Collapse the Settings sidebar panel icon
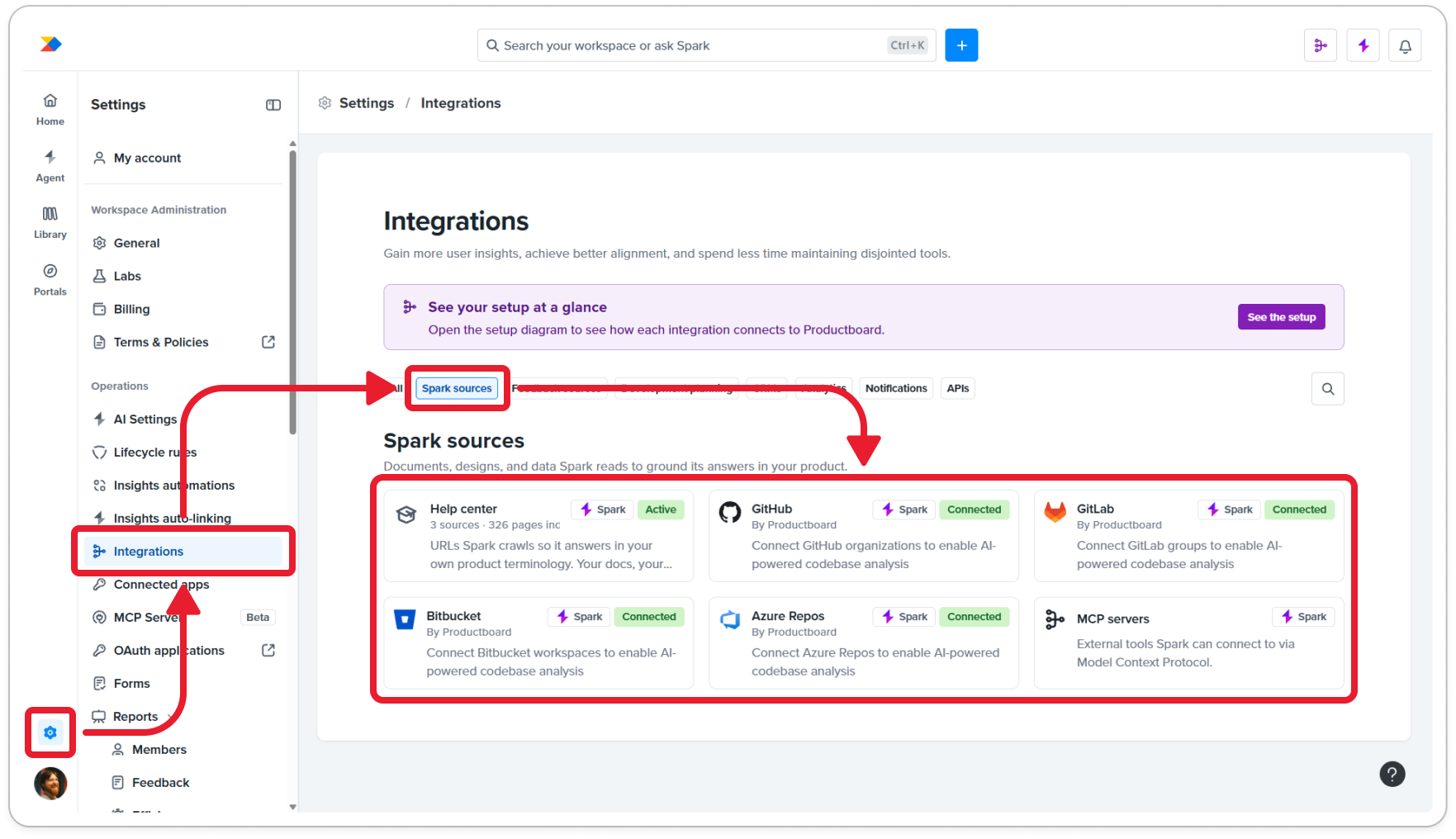Viewport: 1456px width, 839px height. [273, 105]
